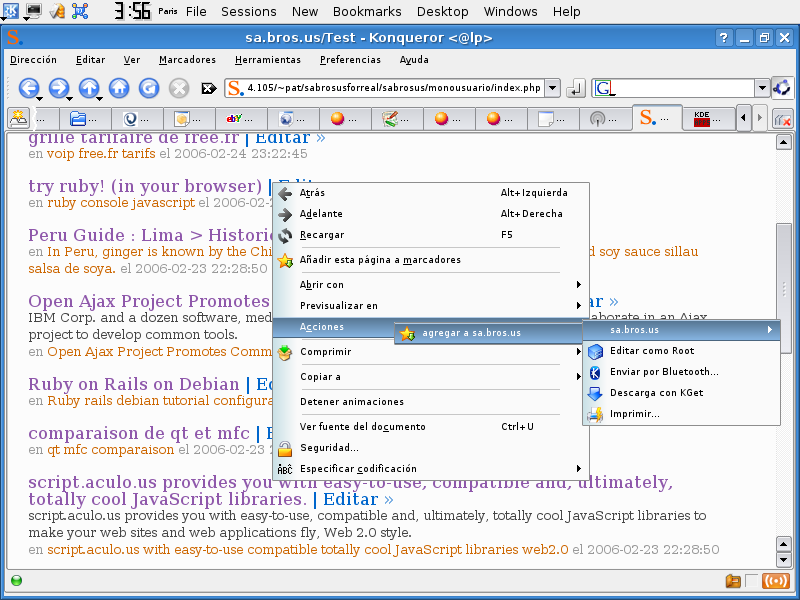Select Añadir esta página a marcadores
Image resolution: width=800 pixels, height=600 pixels.
pyautogui.click(x=431, y=260)
